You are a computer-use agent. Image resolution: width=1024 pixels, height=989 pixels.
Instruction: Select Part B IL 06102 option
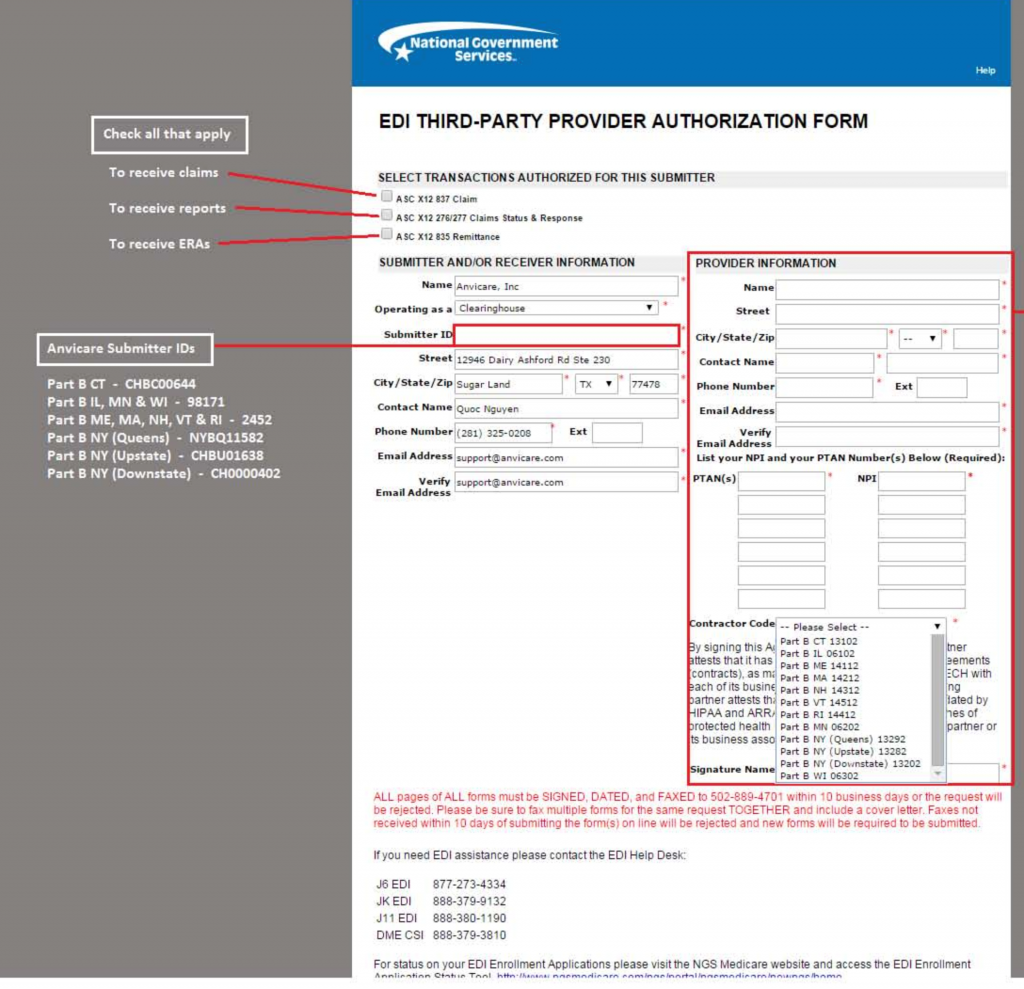(x=856, y=653)
